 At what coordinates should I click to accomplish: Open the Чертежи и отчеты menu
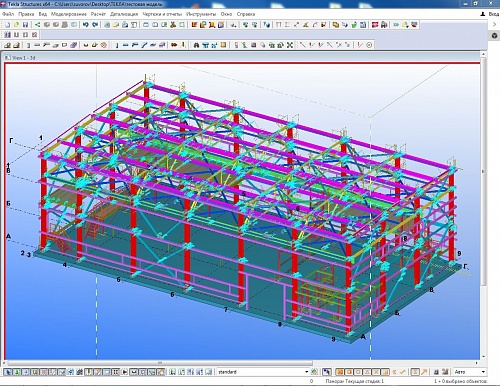tap(162, 14)
